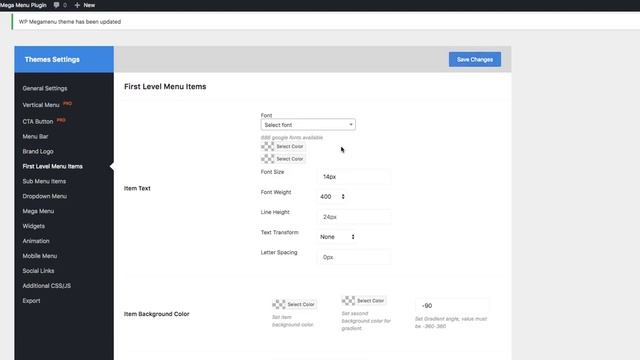This screenshot has height=360, width=640.
Task: Open Social Links settings
Action: coord(38,271)
